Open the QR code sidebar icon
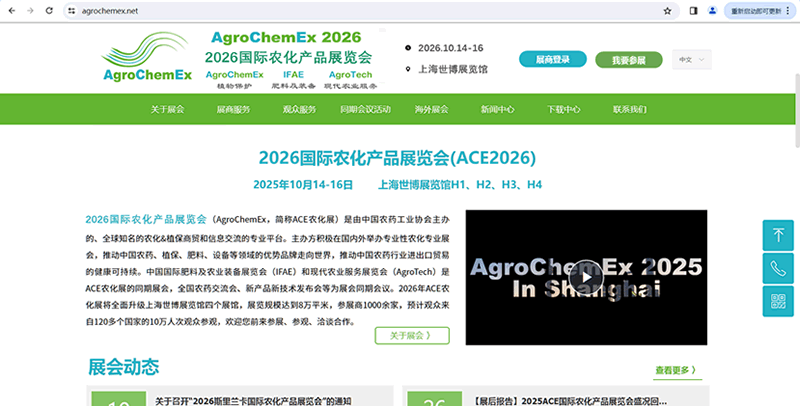Viewport: 800px width, 406px height. tap(778, 298)
